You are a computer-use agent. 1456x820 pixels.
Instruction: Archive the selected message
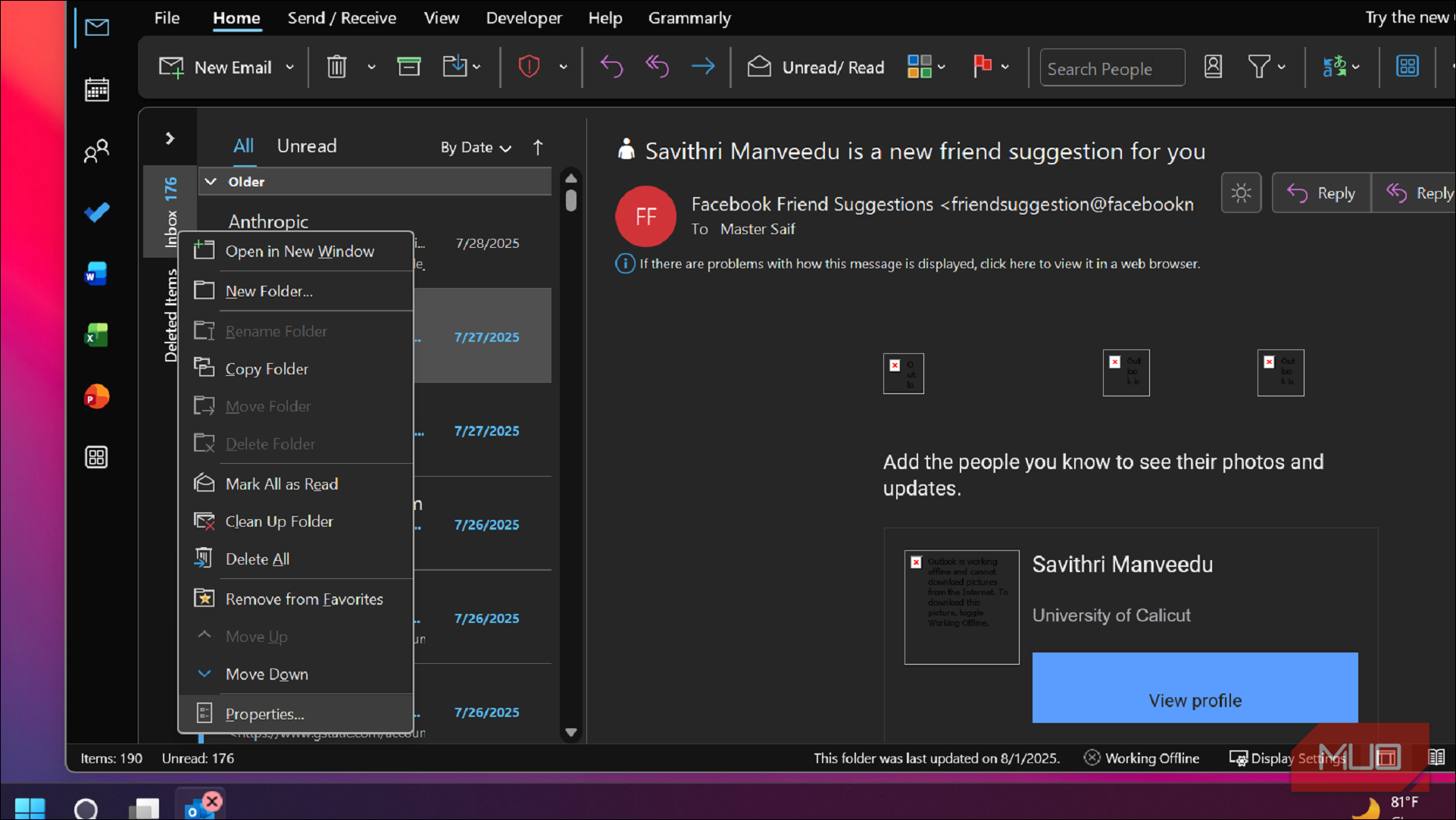409,67
